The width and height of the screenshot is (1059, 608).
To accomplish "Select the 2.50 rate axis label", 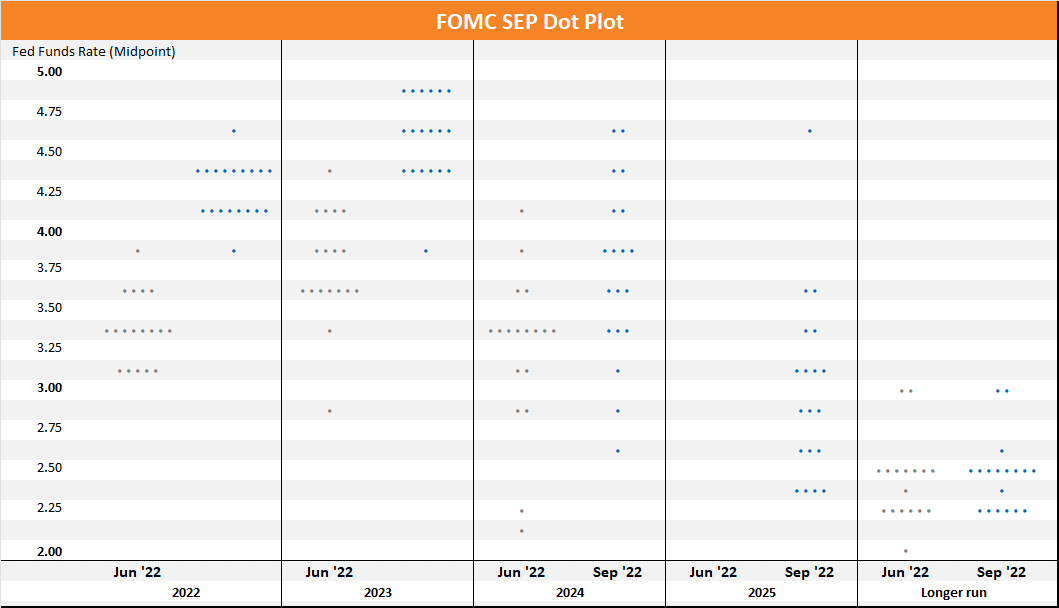I will pyautogui.click(x=49, y=467).
